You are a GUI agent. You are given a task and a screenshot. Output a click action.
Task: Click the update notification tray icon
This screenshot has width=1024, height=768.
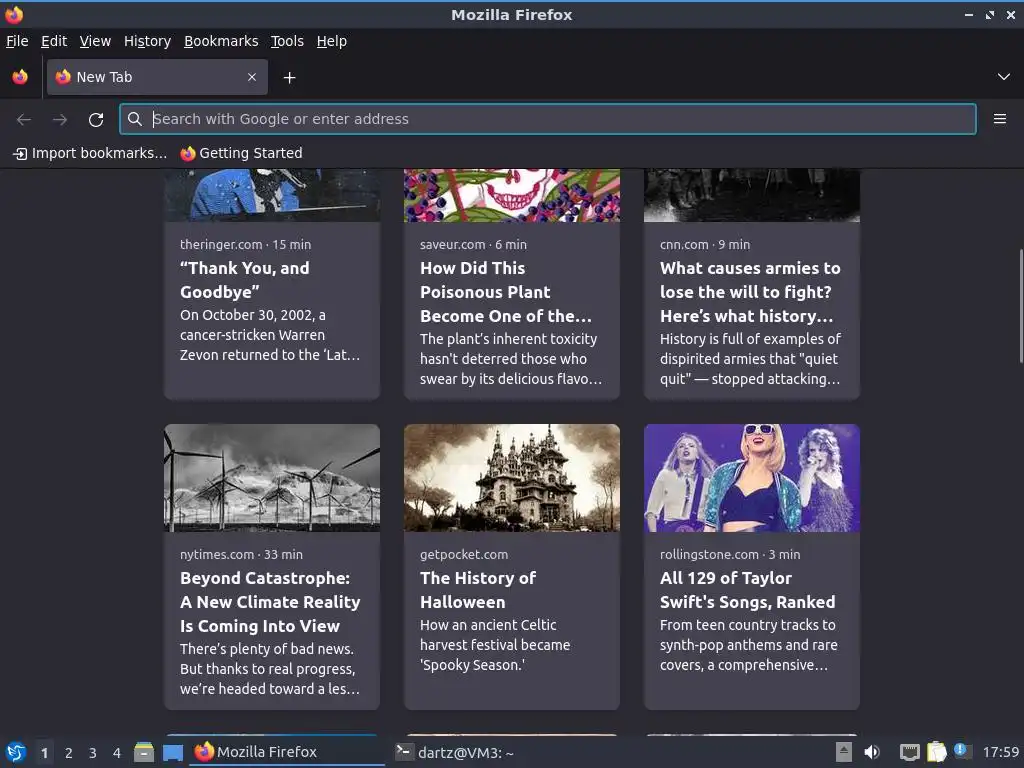[x=962, y=751]
